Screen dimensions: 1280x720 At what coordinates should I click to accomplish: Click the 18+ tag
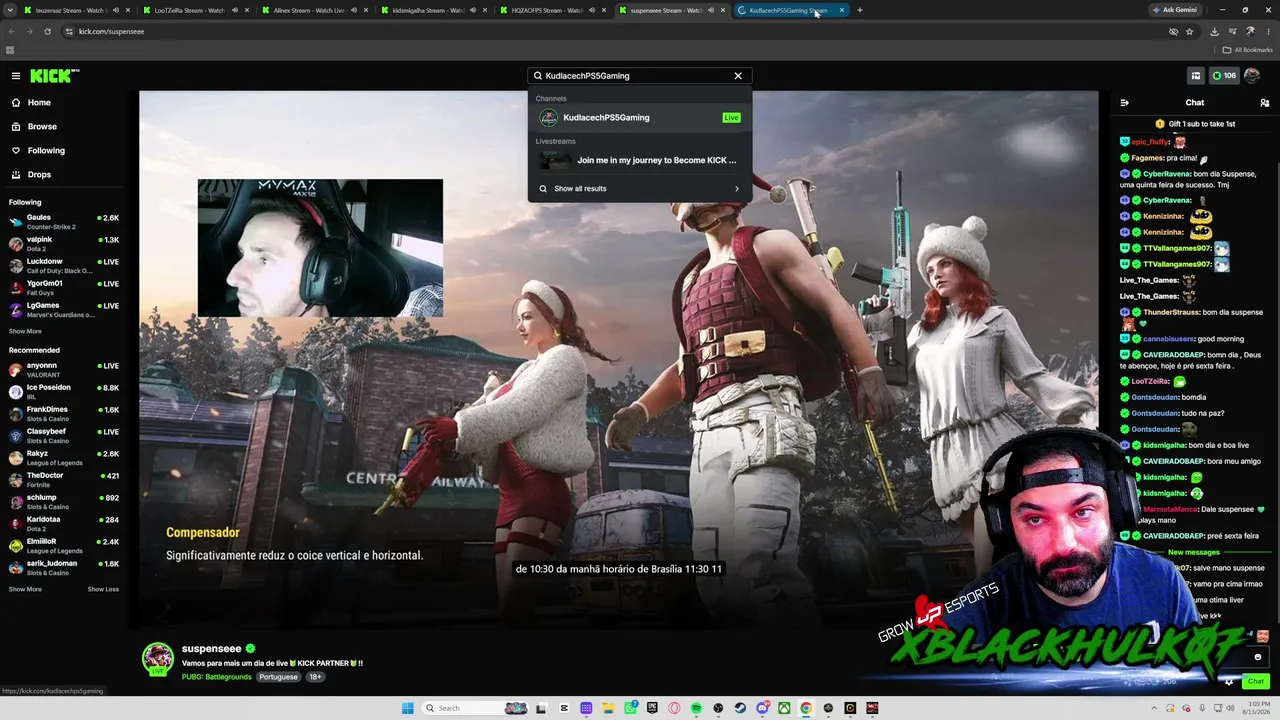click(315, 677)
